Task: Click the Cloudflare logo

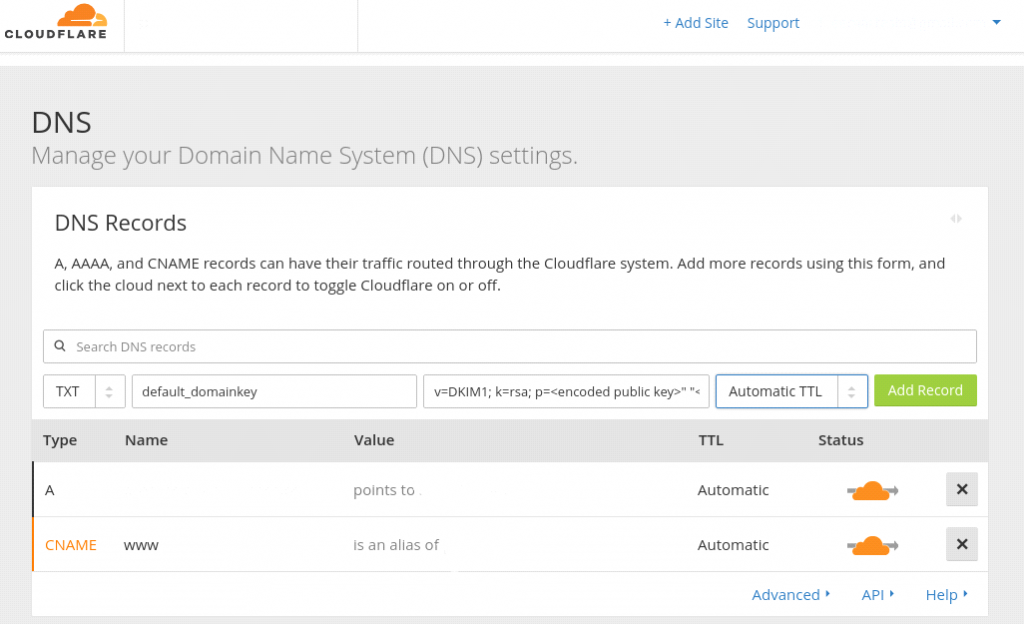Action: tap(56, 22)
